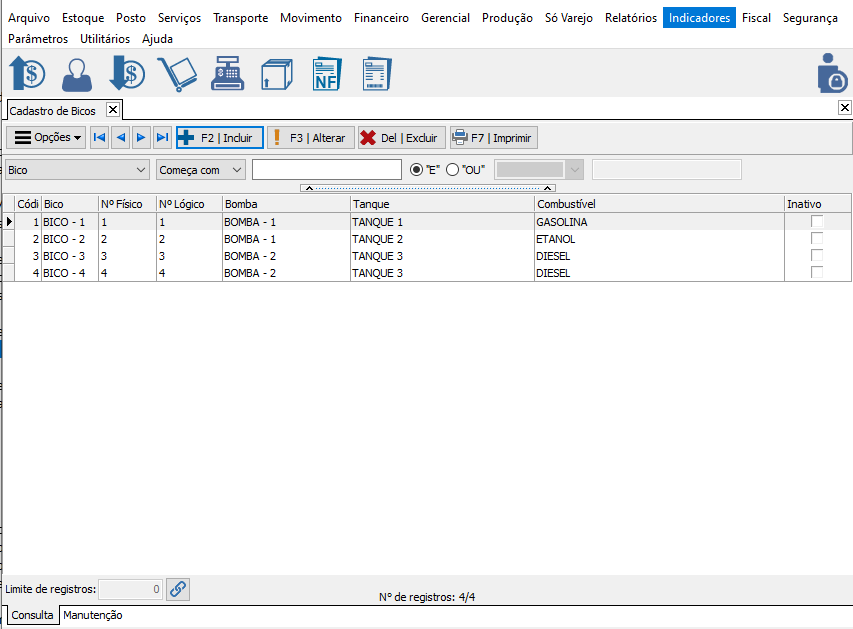Open the customer person silhouette icon
The height and width of the screenshot is (629, 853).
coord(77,75)
